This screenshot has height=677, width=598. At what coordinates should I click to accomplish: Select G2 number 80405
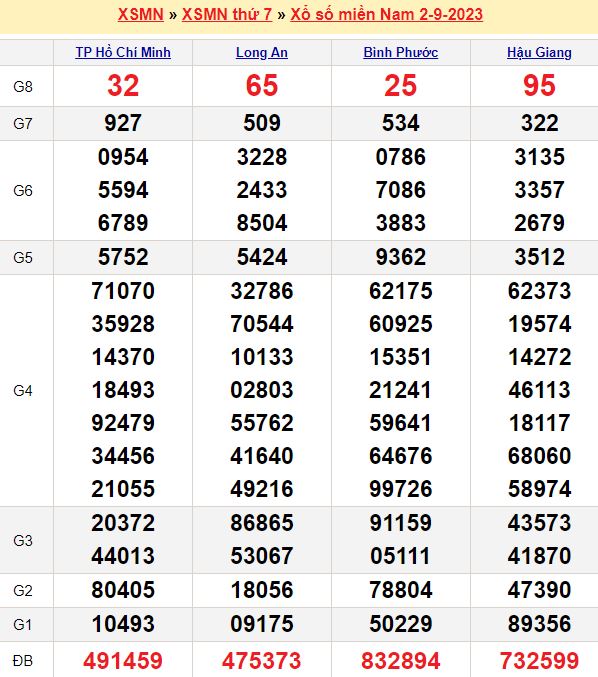pyautogui.click(x=123, y=590)
